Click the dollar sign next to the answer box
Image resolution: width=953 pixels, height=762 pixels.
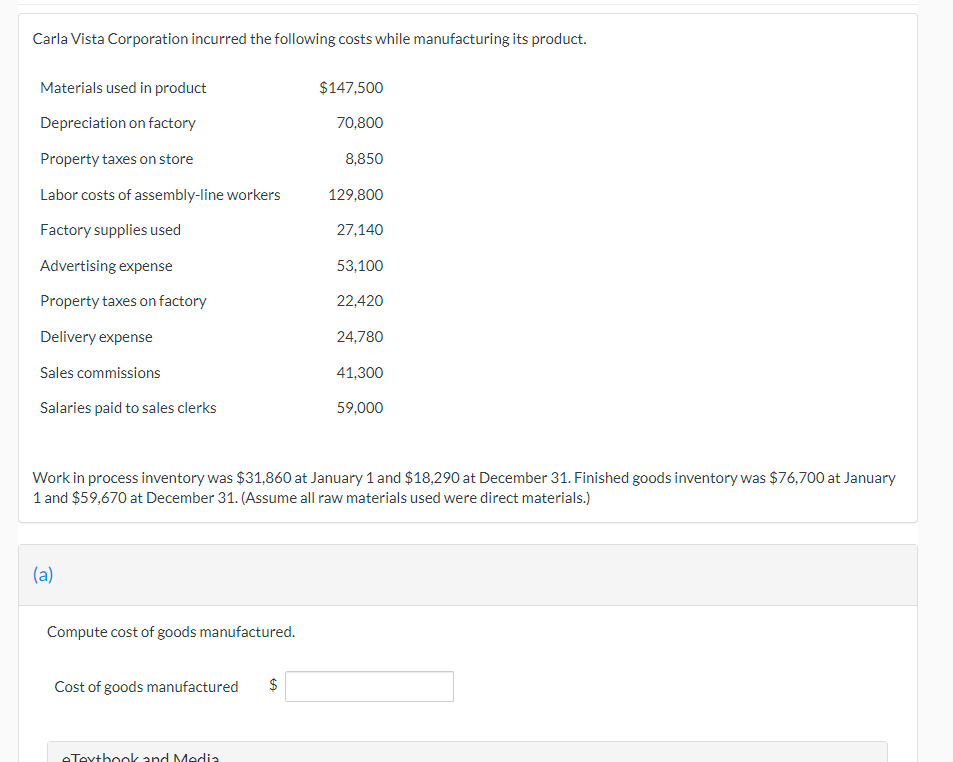[272, 686]
